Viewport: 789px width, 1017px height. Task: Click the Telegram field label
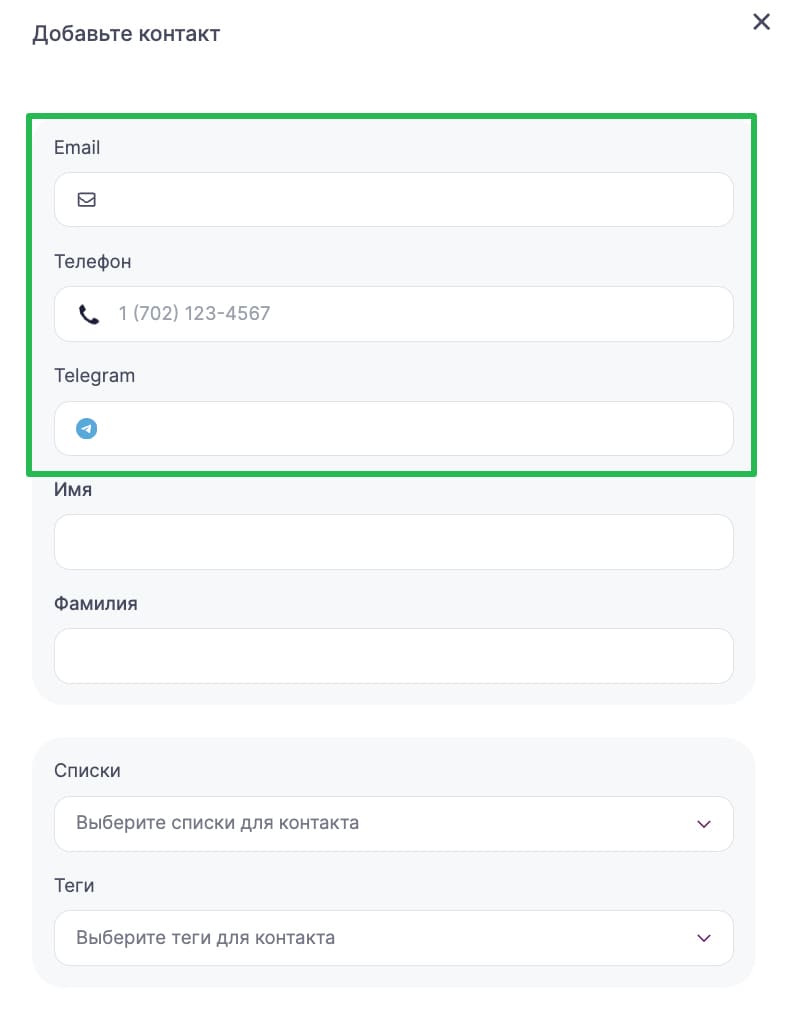[95, 376]
